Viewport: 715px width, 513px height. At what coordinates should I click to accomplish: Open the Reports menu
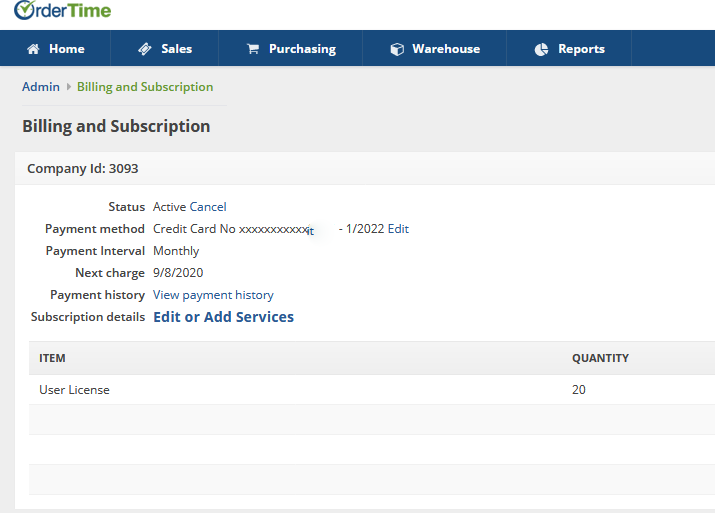(569, 48)
